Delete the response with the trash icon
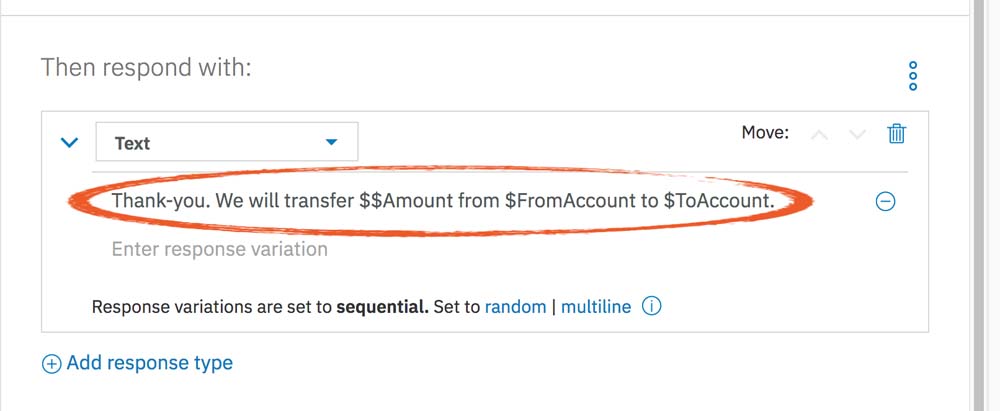The image size is (1000, 411). coord(897,133)
